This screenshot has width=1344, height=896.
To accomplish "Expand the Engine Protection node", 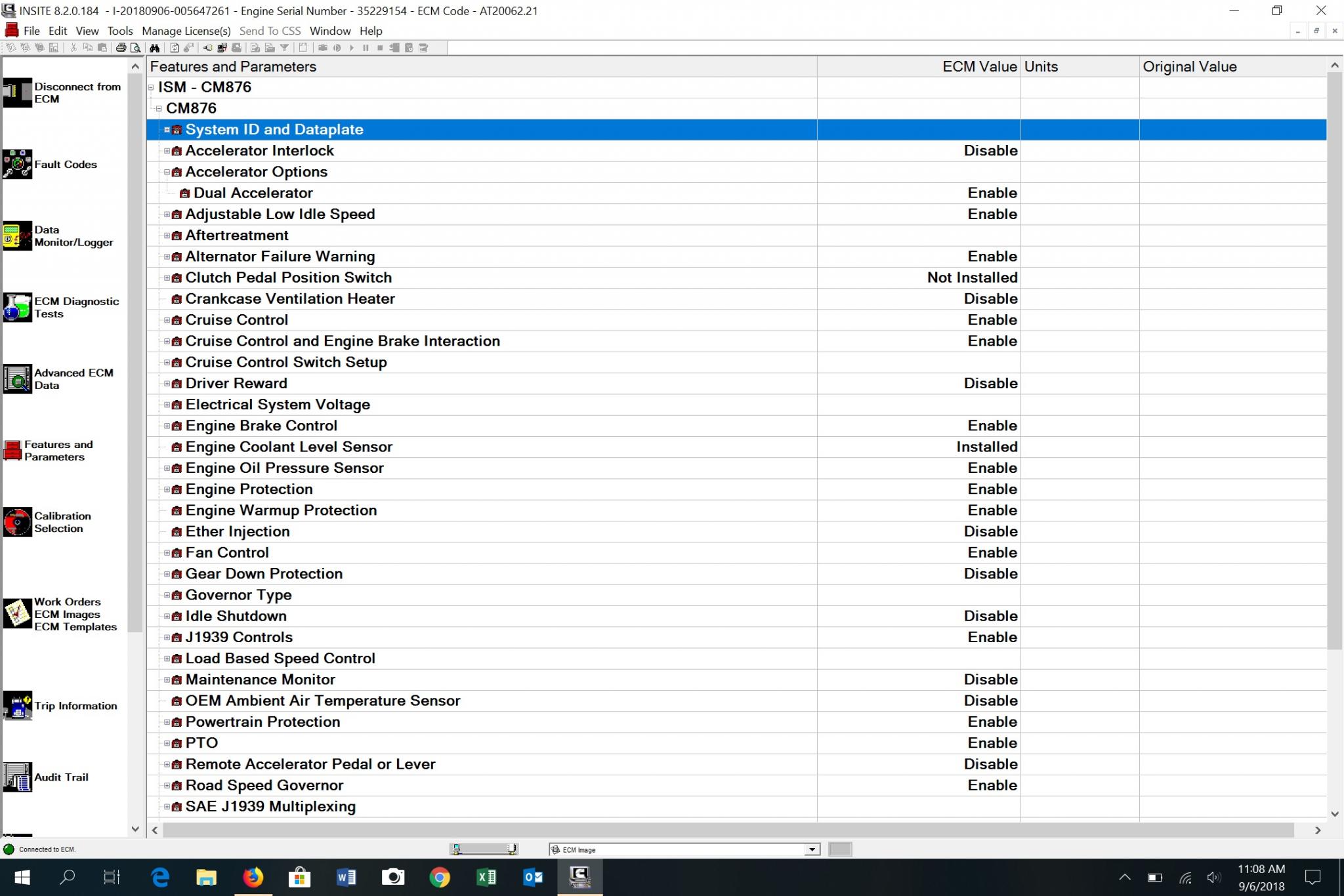I will pyautogui.click(x=167, y=489).
